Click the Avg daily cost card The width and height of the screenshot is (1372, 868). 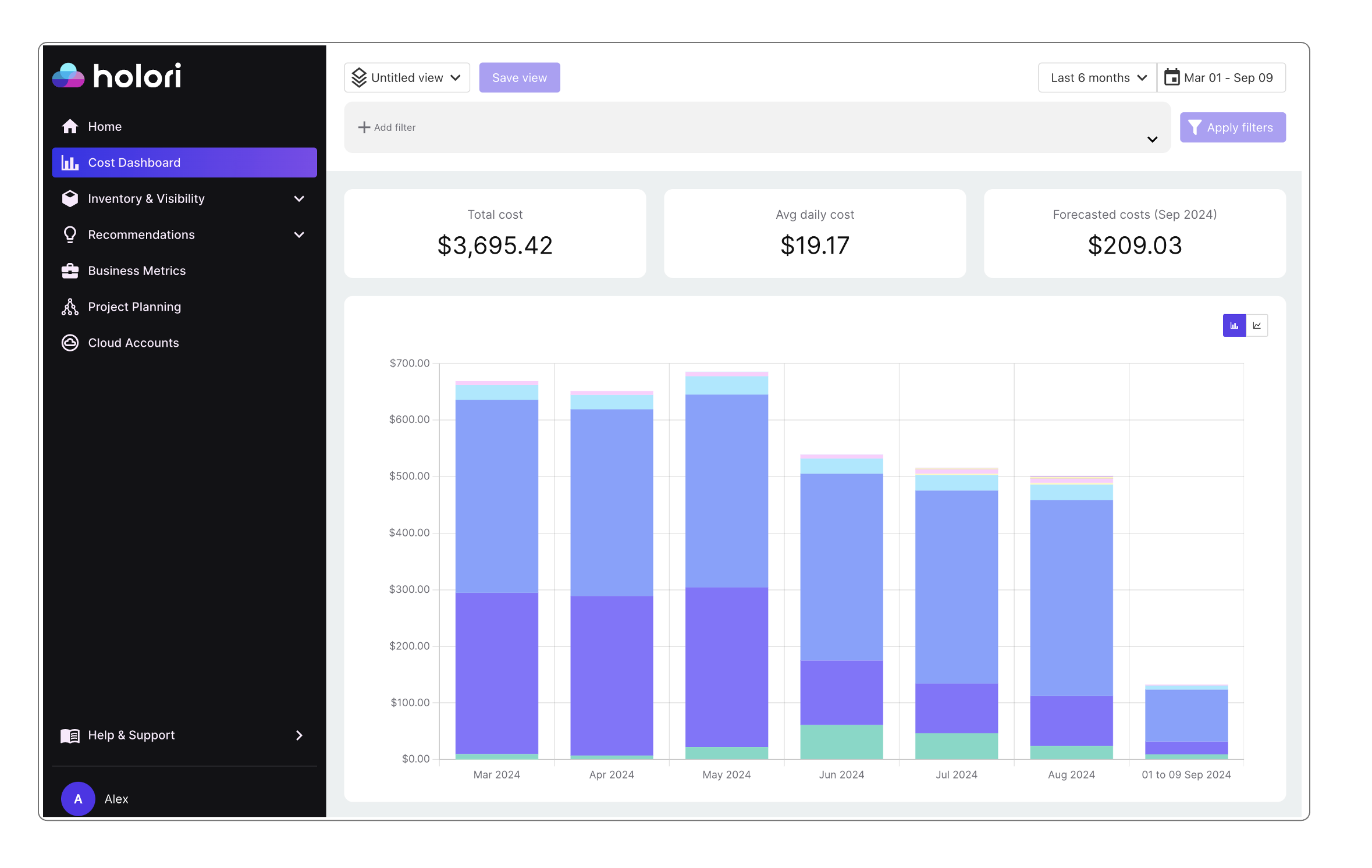pyautogui.click(x=815, y=233)
